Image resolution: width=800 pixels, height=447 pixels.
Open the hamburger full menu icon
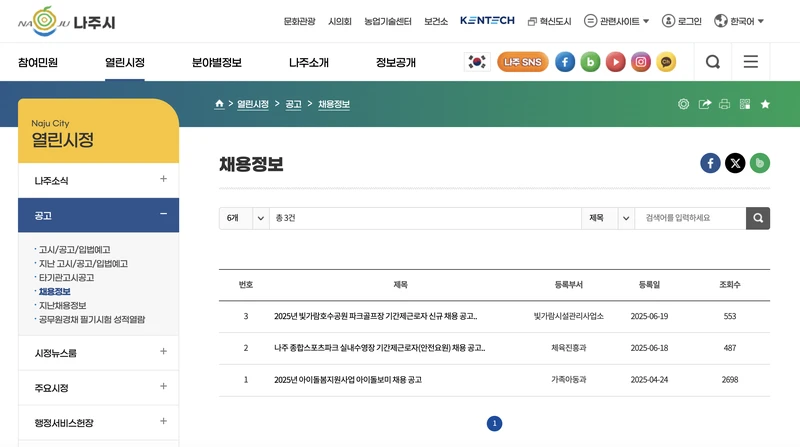(x=751, y=62)
